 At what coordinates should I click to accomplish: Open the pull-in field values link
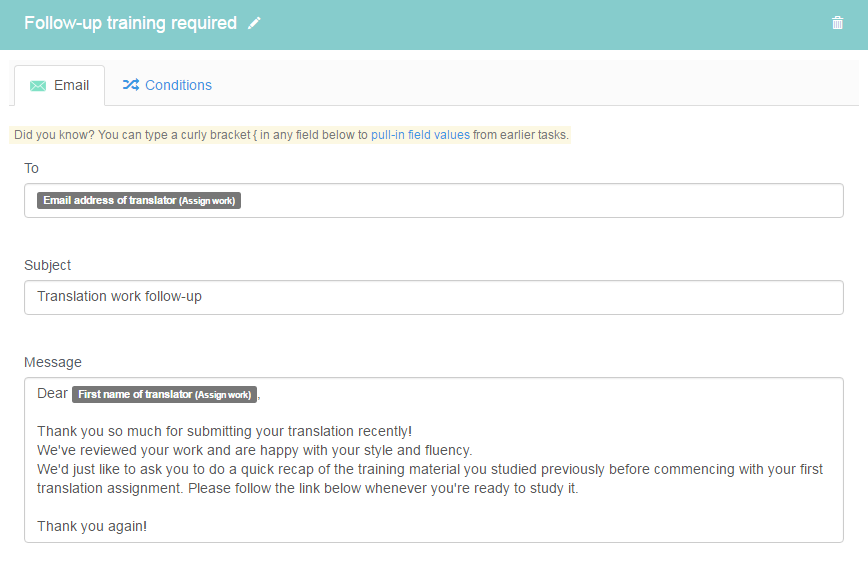coord(420,135)
